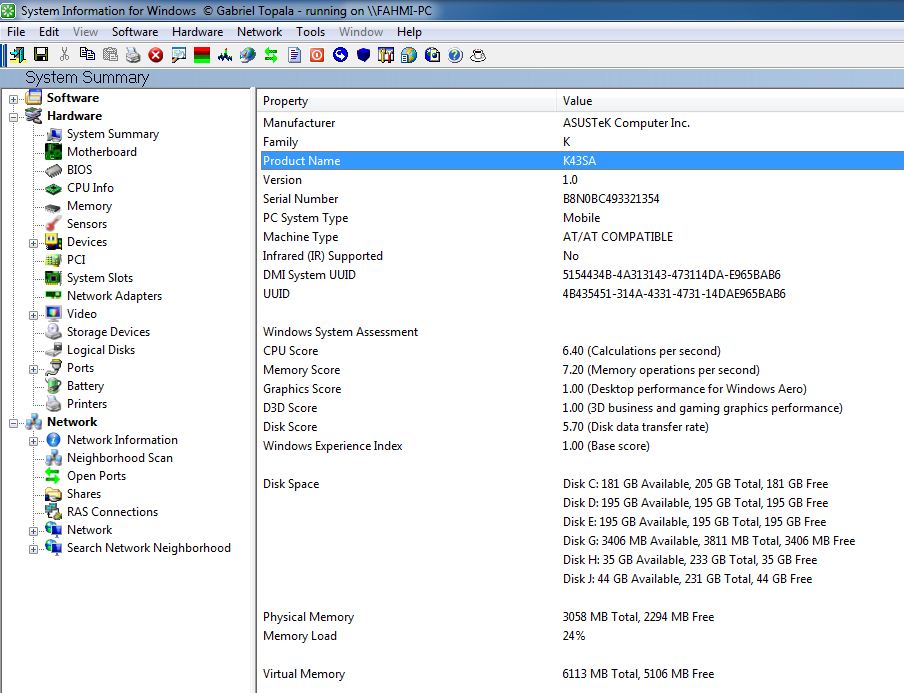
Task: Click the Virtual Memory row
Action: (582, 674)
